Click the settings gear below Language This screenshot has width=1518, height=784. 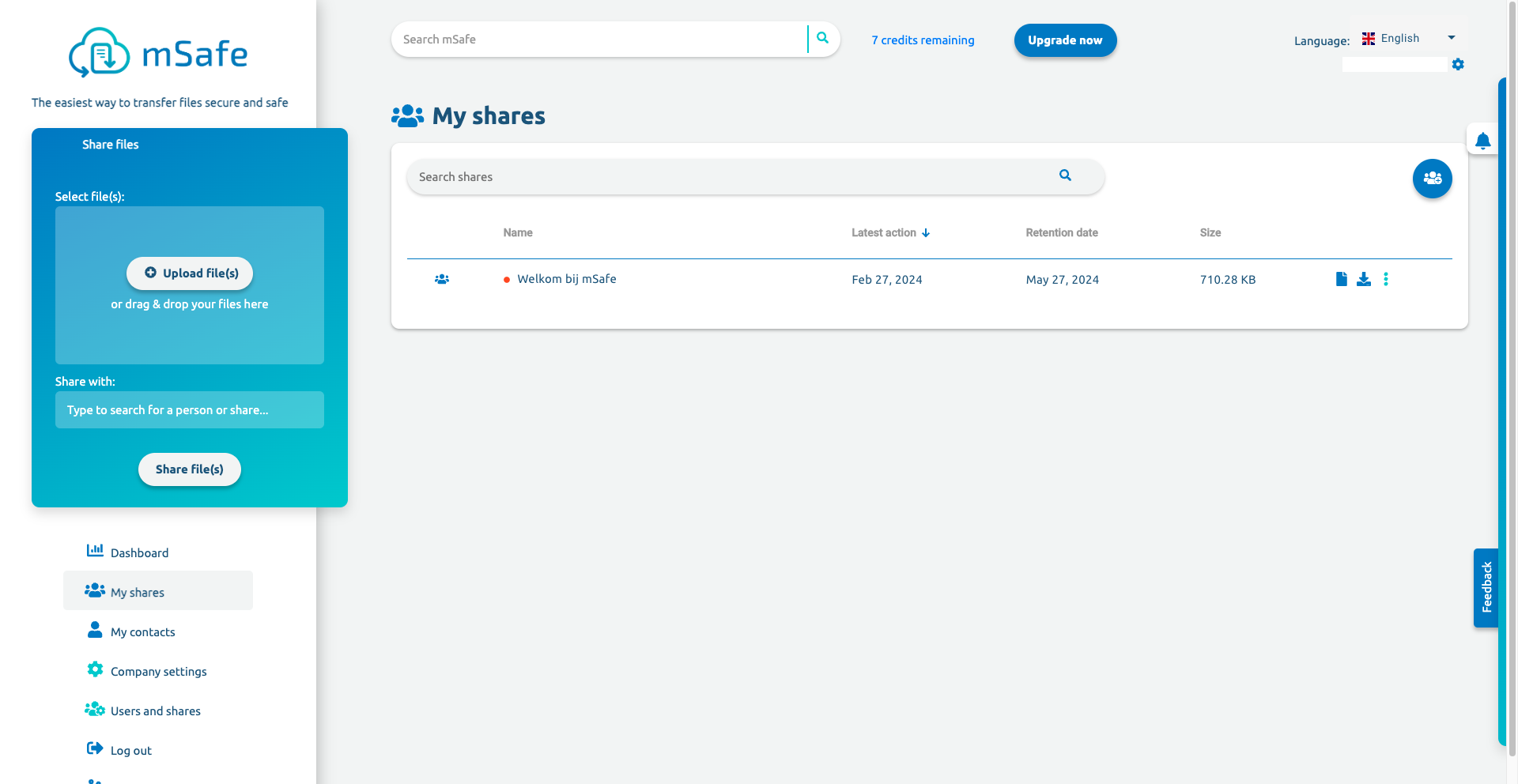pyautogui.click(x=1459, y=64)
